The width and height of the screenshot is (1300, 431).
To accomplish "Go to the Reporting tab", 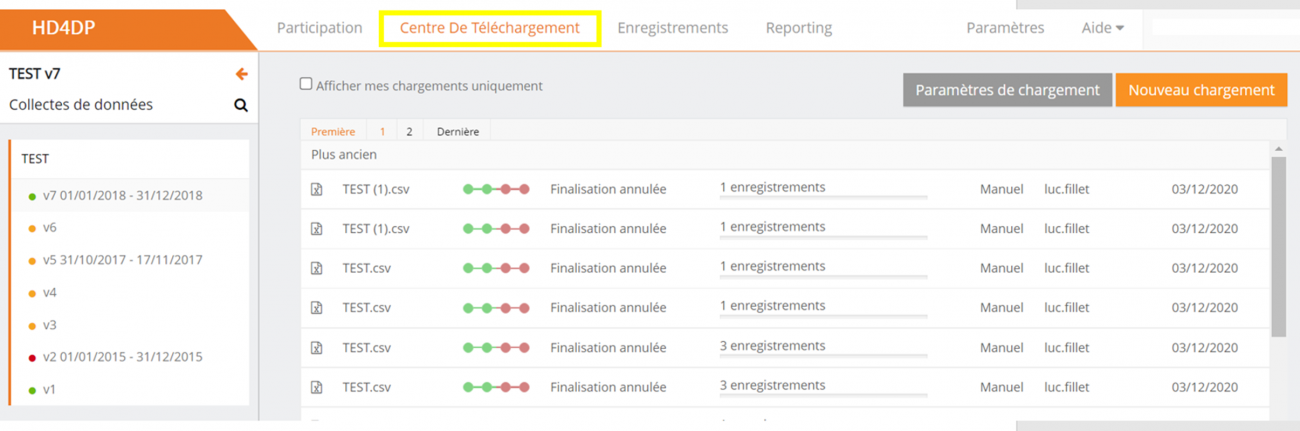I will (798, 28).
